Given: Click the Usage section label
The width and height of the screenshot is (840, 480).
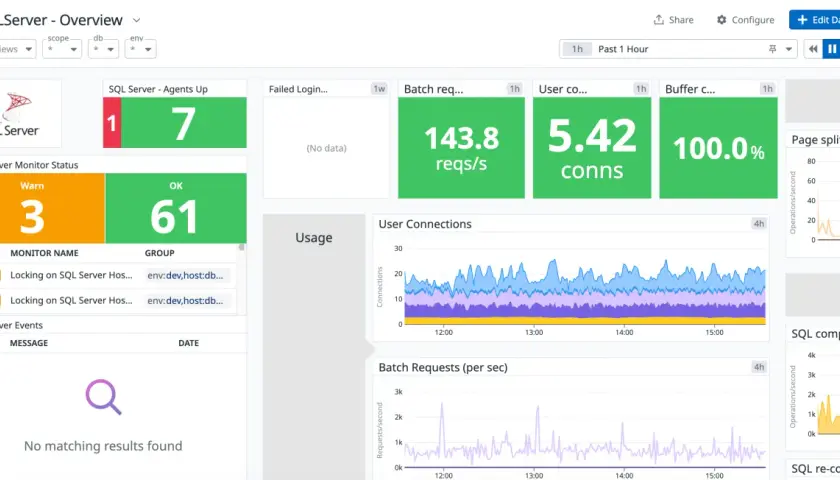Looking at the screenshot, I should (x=314, y=237).
